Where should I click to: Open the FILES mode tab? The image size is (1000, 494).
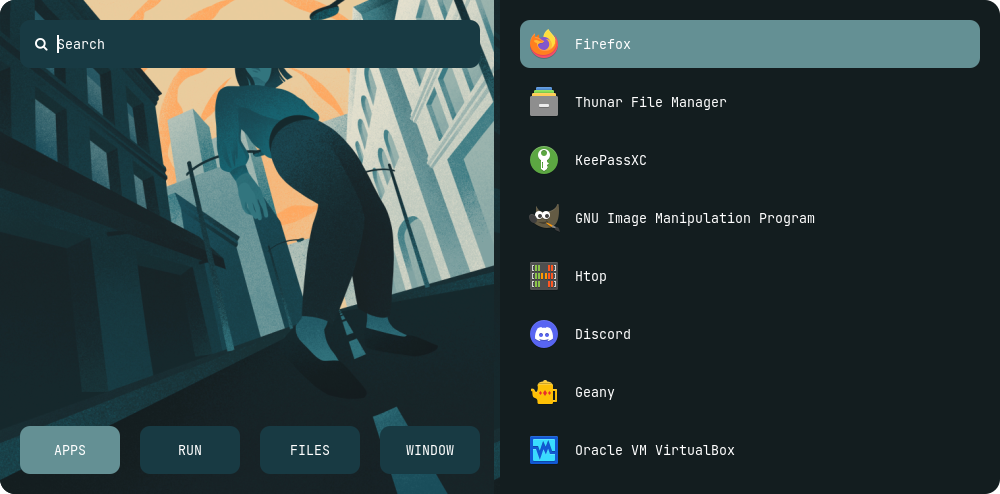point(310,450)
